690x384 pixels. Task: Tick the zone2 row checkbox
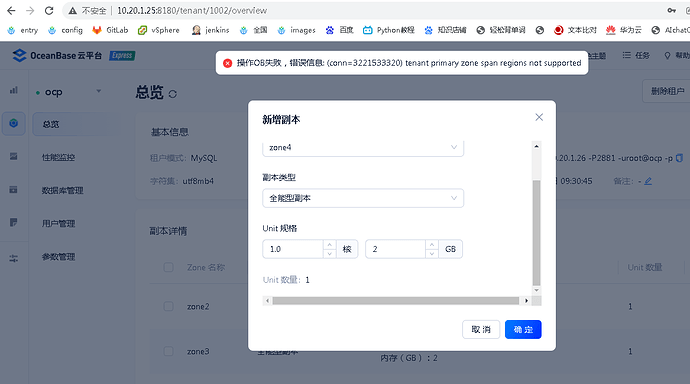pos(168,306)
